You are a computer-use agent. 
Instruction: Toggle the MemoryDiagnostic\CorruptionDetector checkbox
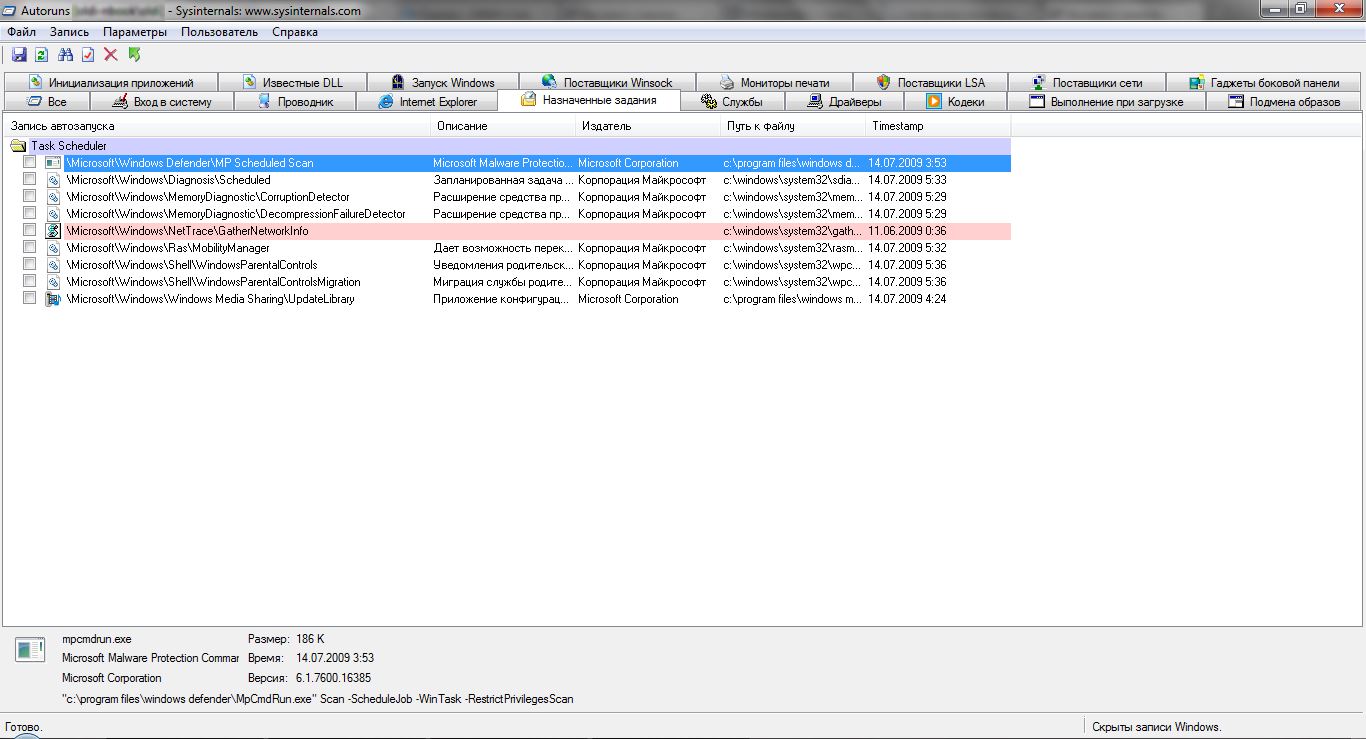(30, 197)
